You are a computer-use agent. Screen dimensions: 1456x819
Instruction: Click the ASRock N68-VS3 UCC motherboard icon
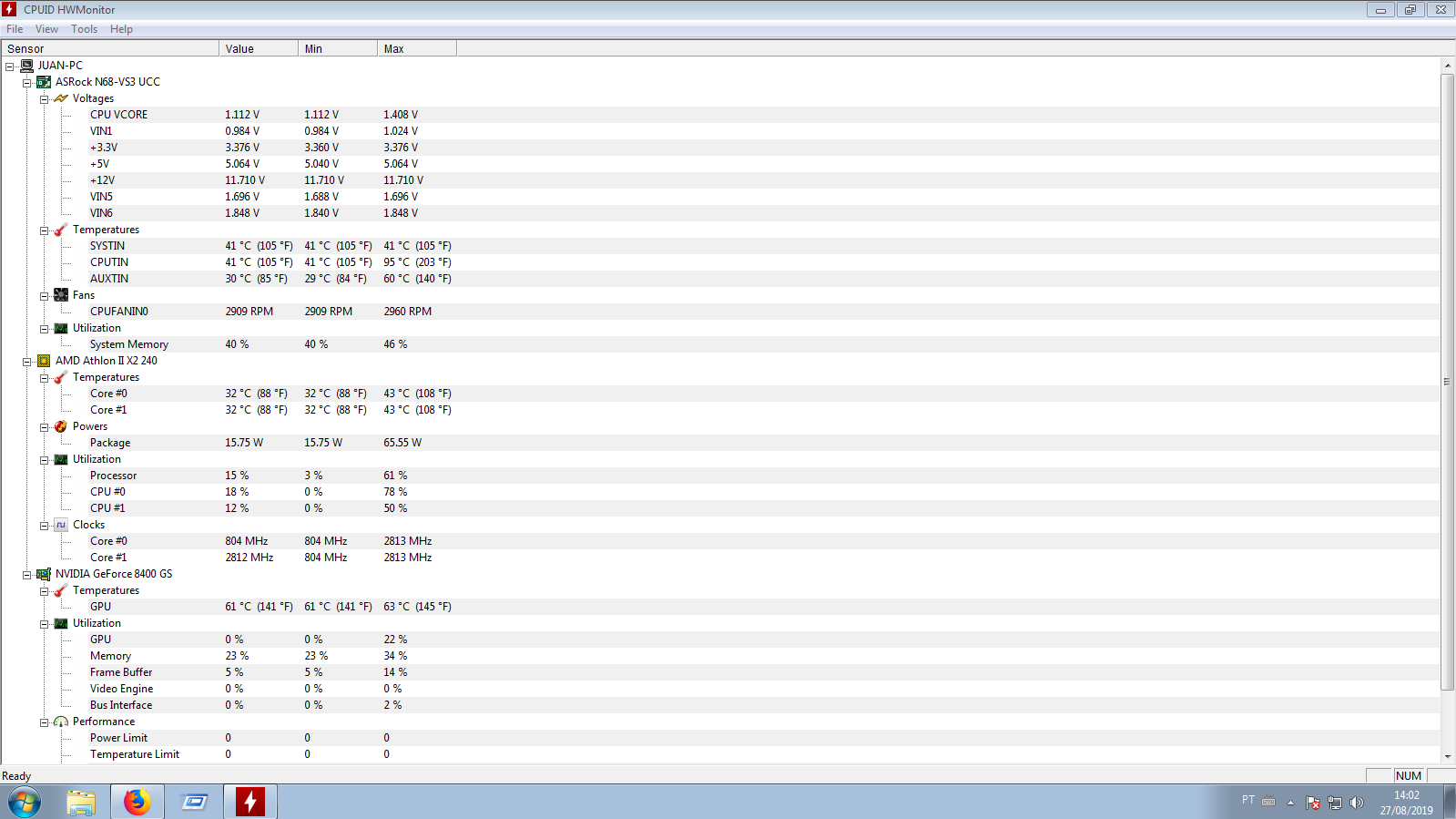44,82
